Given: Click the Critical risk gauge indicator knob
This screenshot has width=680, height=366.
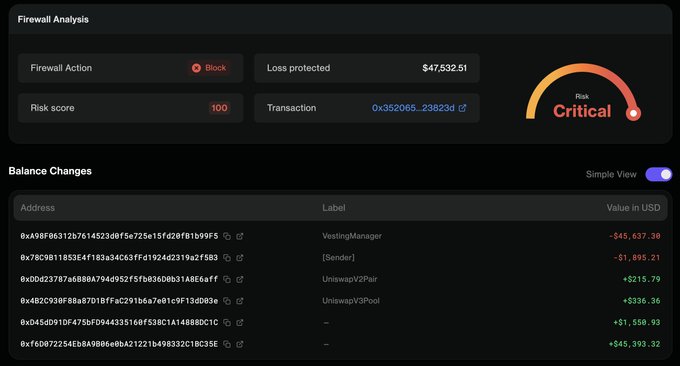Looking at the screenshot, I should click(x=633, y=114).
